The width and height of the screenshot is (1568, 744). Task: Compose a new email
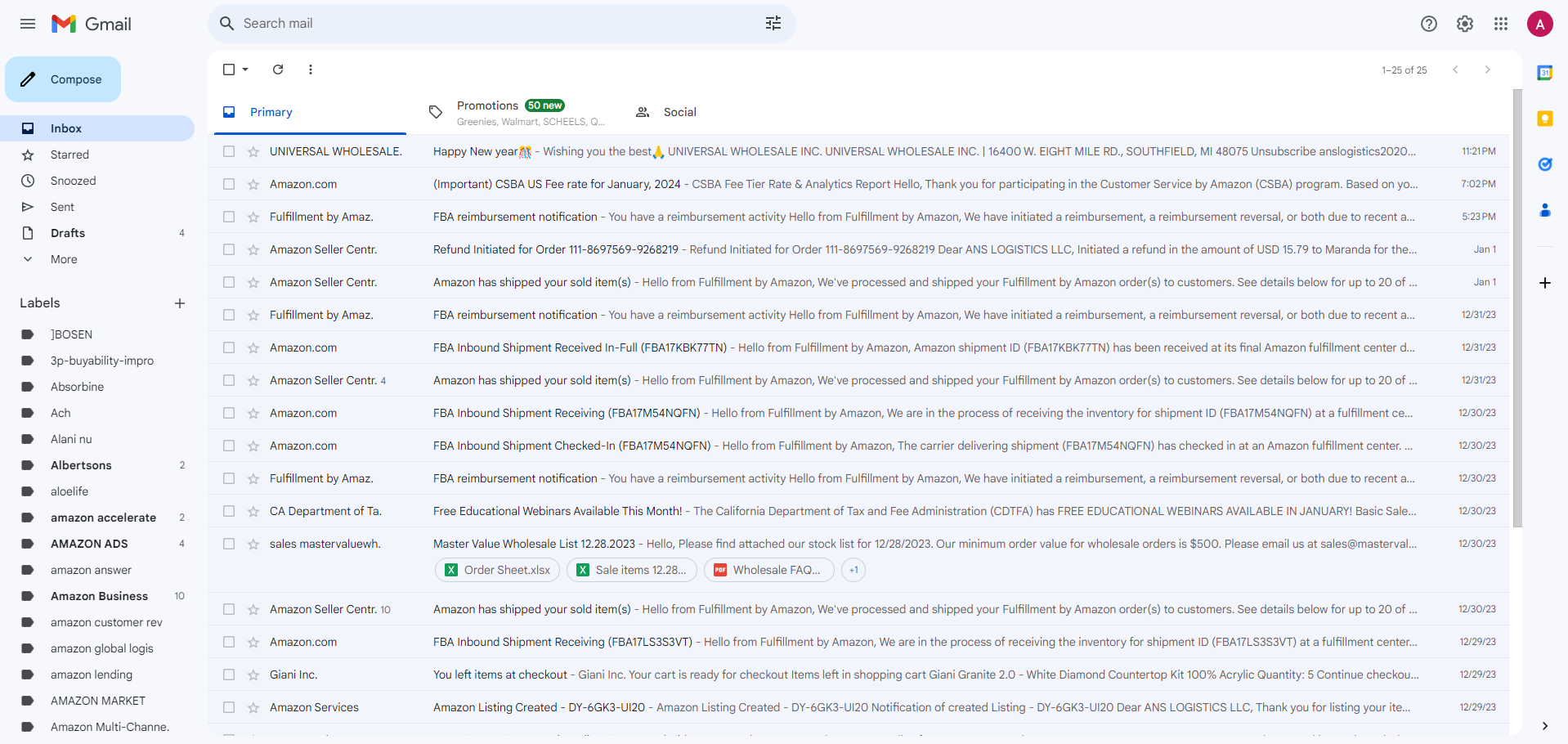pyautogui.click(x=63, y=79)
